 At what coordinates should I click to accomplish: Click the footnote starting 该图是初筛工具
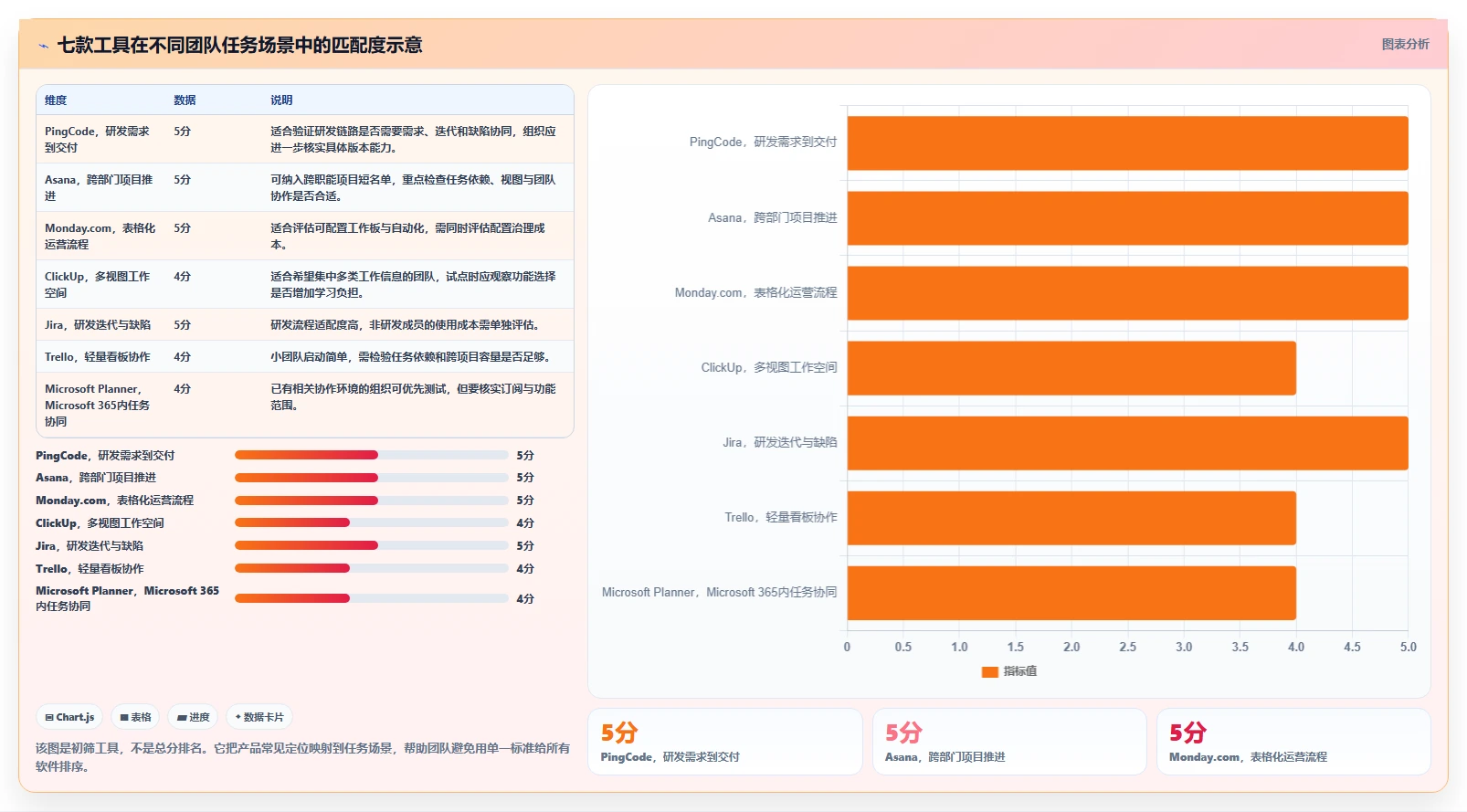click(x=302, y=757)
